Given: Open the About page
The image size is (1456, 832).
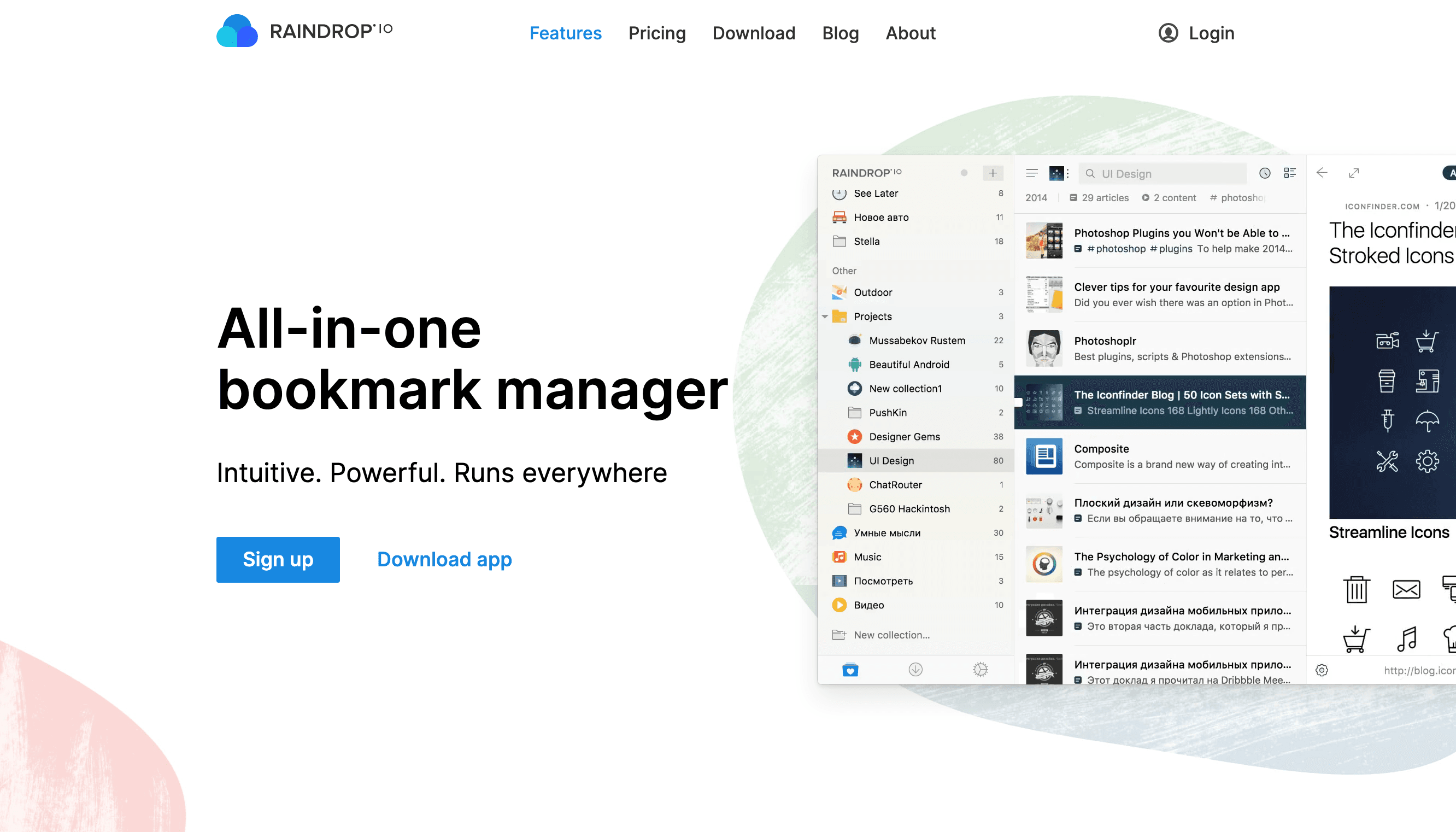Looking at the screenshot, I should 911,33.
